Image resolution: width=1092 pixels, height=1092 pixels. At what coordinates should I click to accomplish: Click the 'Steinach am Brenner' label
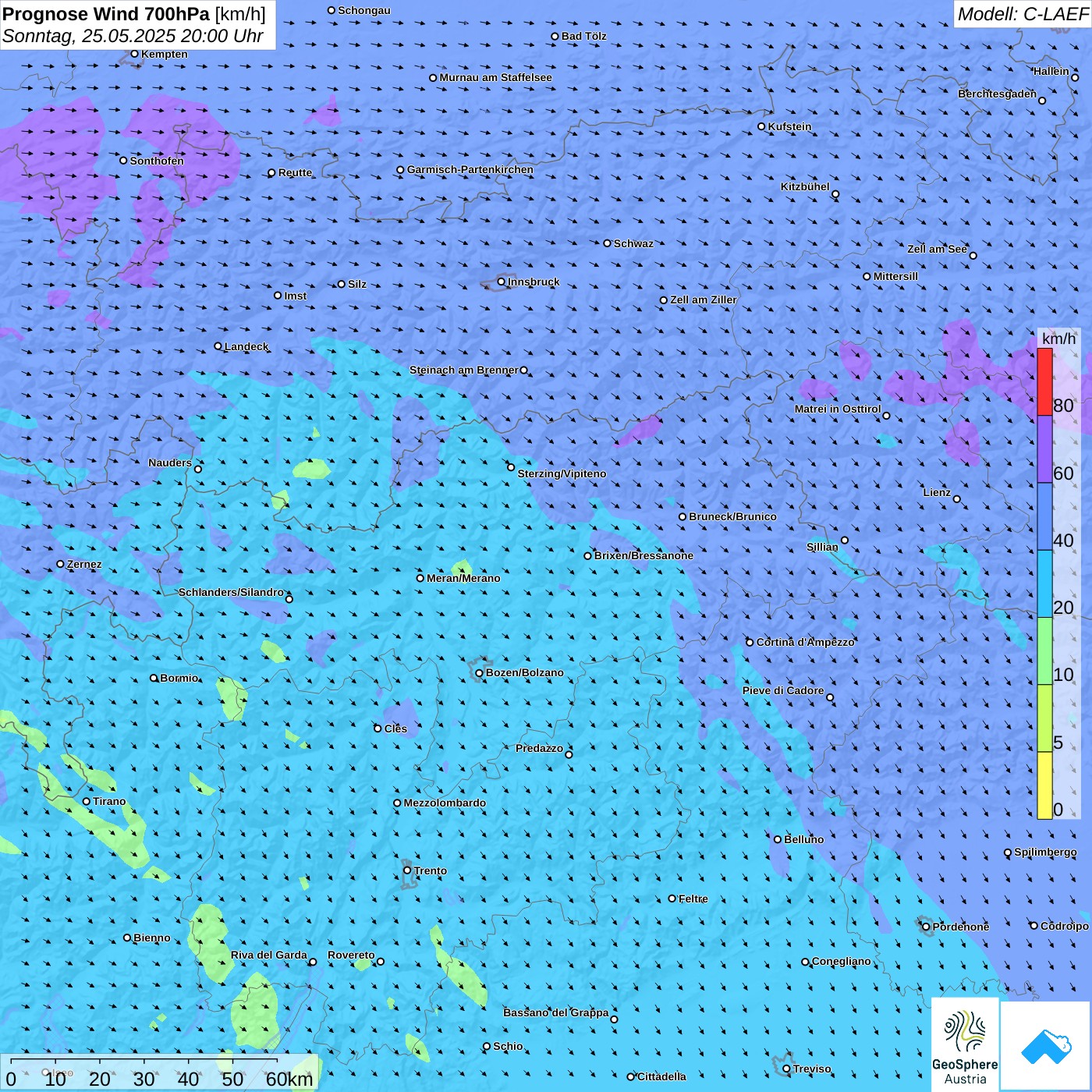(464, 370)
